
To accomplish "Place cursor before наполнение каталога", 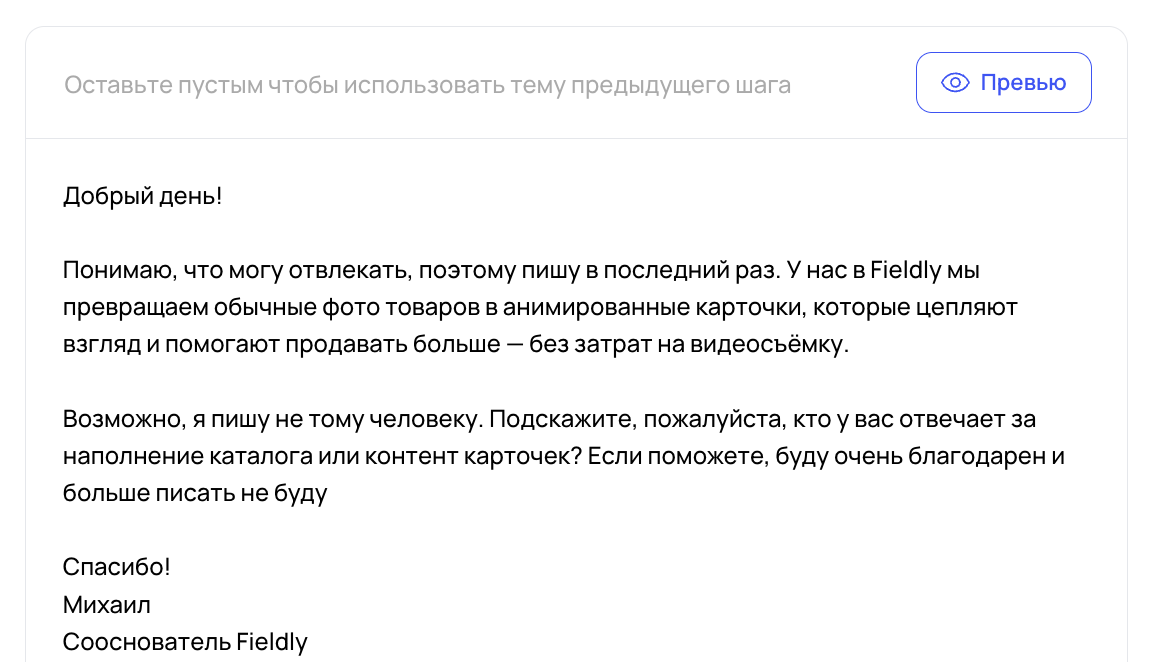I will tap(64, 455).
